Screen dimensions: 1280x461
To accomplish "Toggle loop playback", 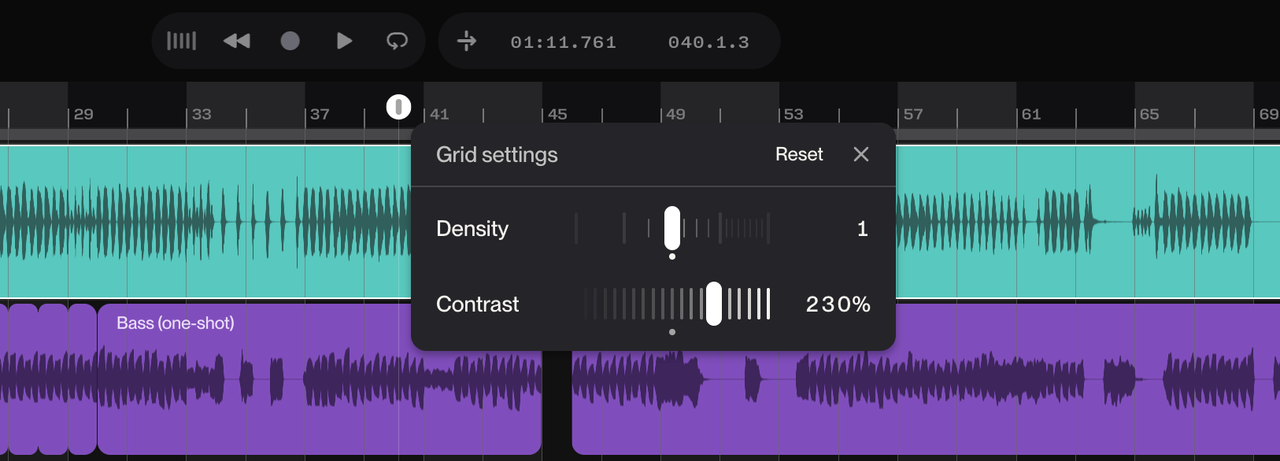I will tap(397, 41).
